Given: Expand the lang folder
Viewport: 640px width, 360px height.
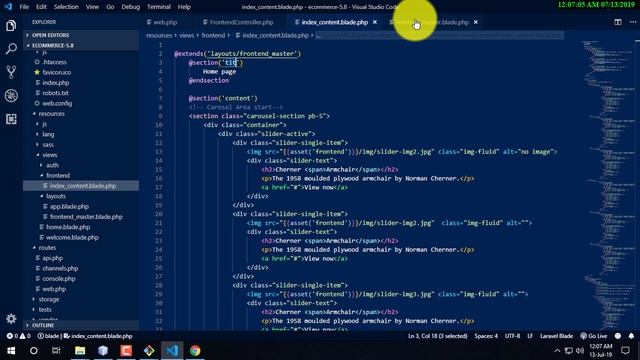Looking at the screenshot, I should pos(48,134).
